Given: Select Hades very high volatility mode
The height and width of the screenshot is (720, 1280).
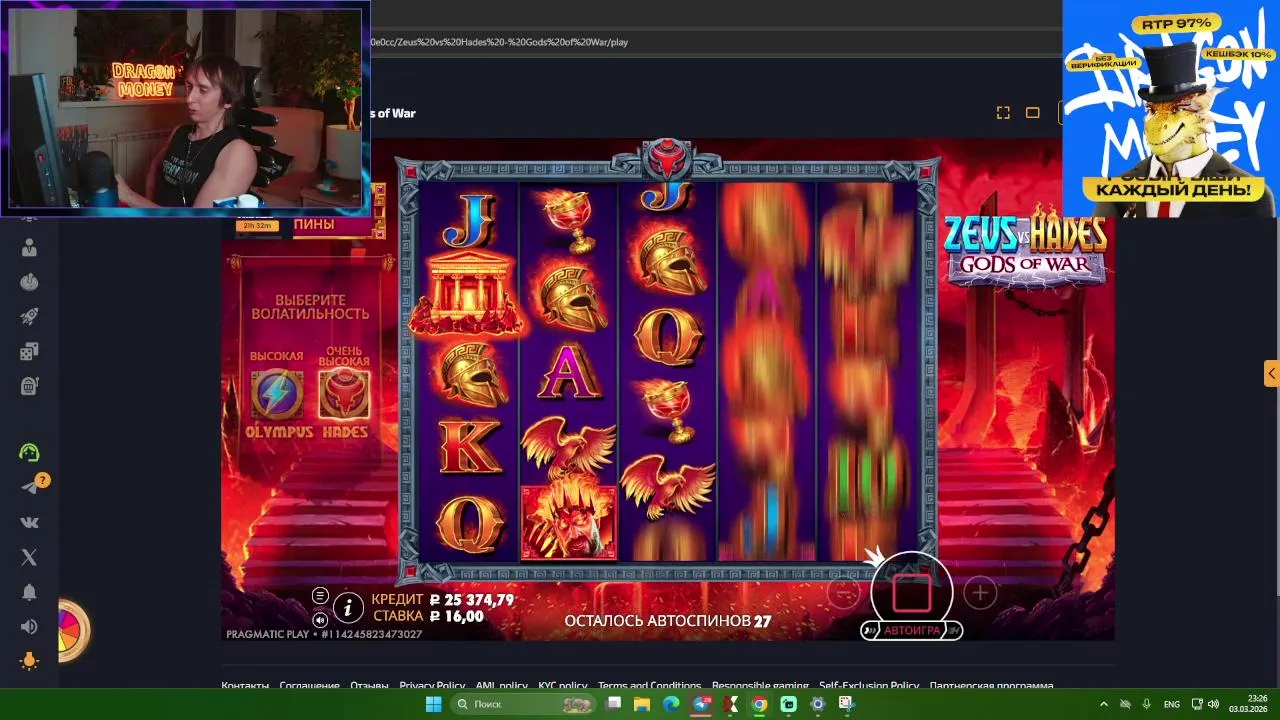Looking at the screenshot, I should (344, 394).
